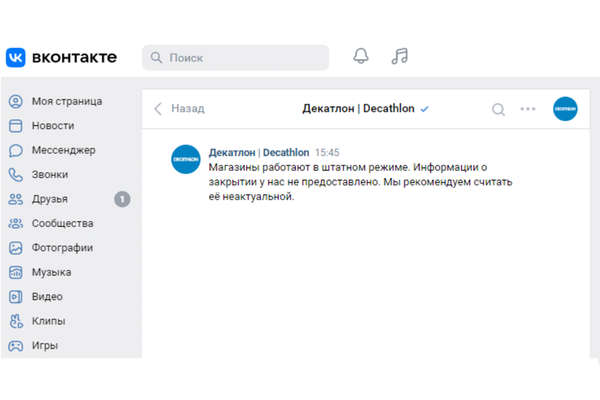
Task: Open the three-dots chat actions menu
Action: pyautogui.click(x=528, y=109)
